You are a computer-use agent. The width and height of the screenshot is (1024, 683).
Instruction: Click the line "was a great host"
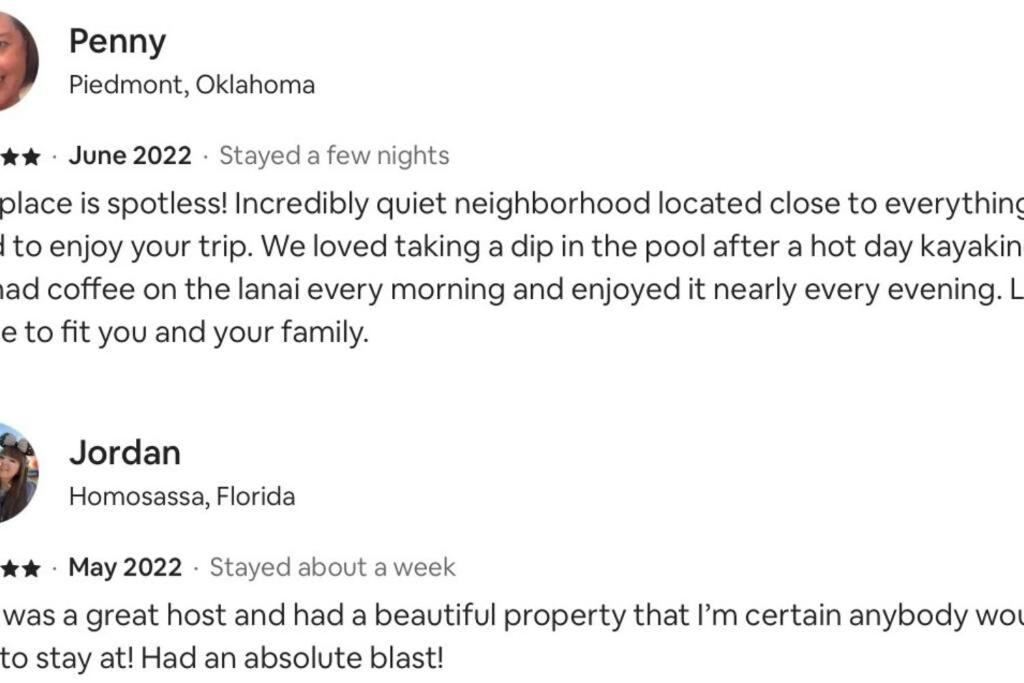click(x=512, y=616)
